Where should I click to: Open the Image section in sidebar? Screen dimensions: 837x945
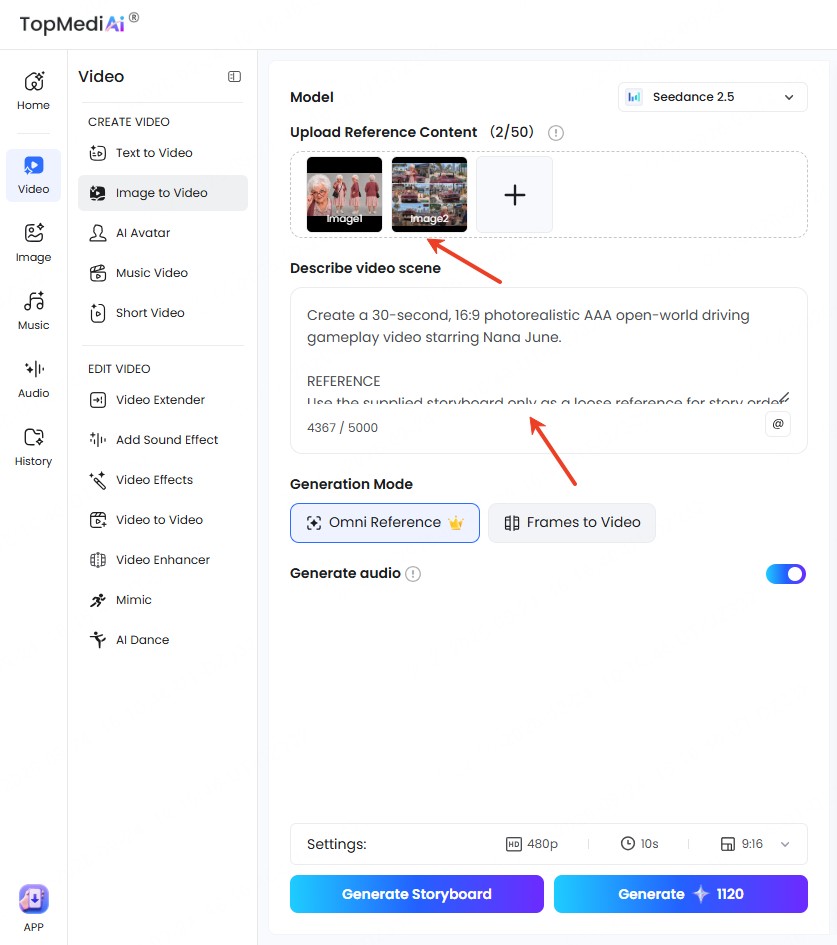point(33,243)
